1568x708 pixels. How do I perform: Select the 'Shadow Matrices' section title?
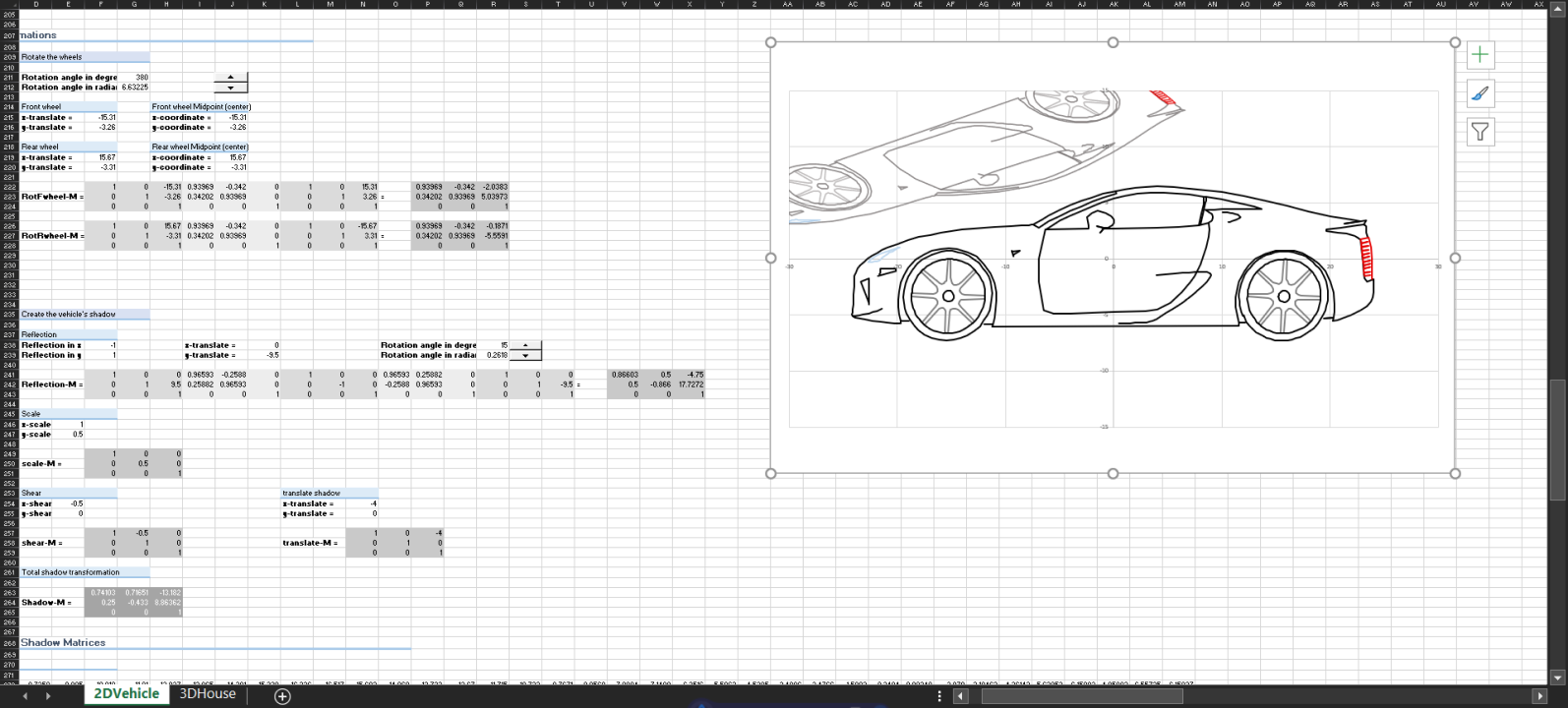point(63,642)
